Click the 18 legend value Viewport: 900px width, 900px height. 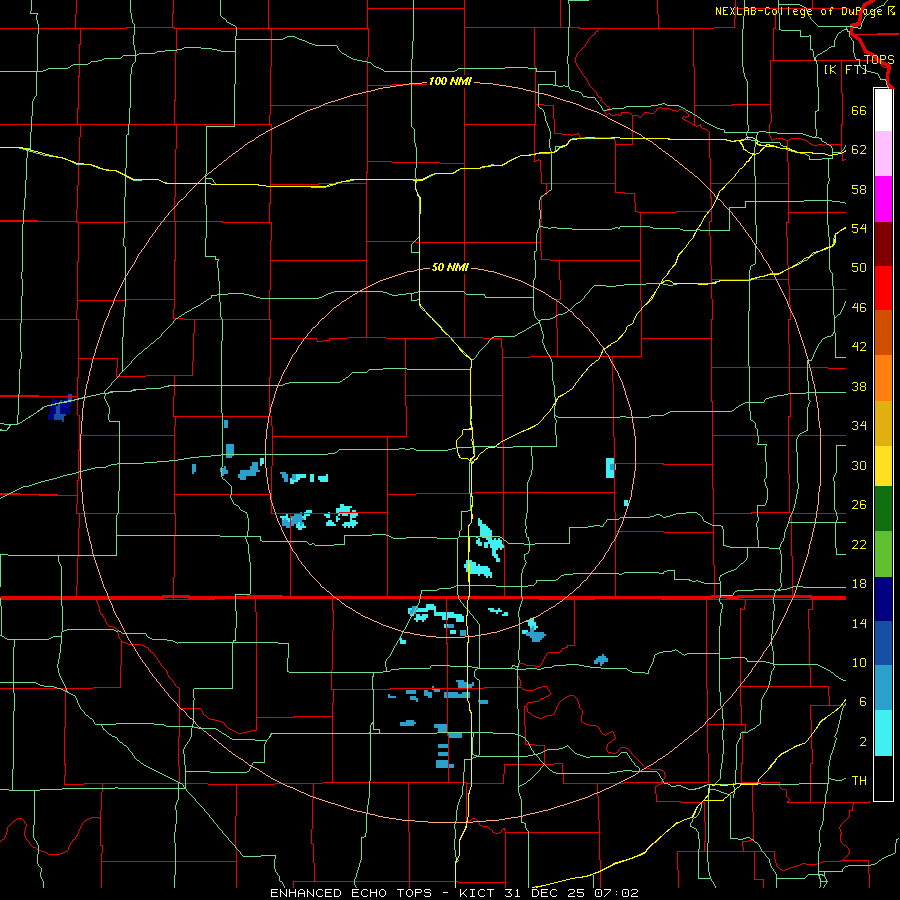pyautogui.click(x=859, y=584)
